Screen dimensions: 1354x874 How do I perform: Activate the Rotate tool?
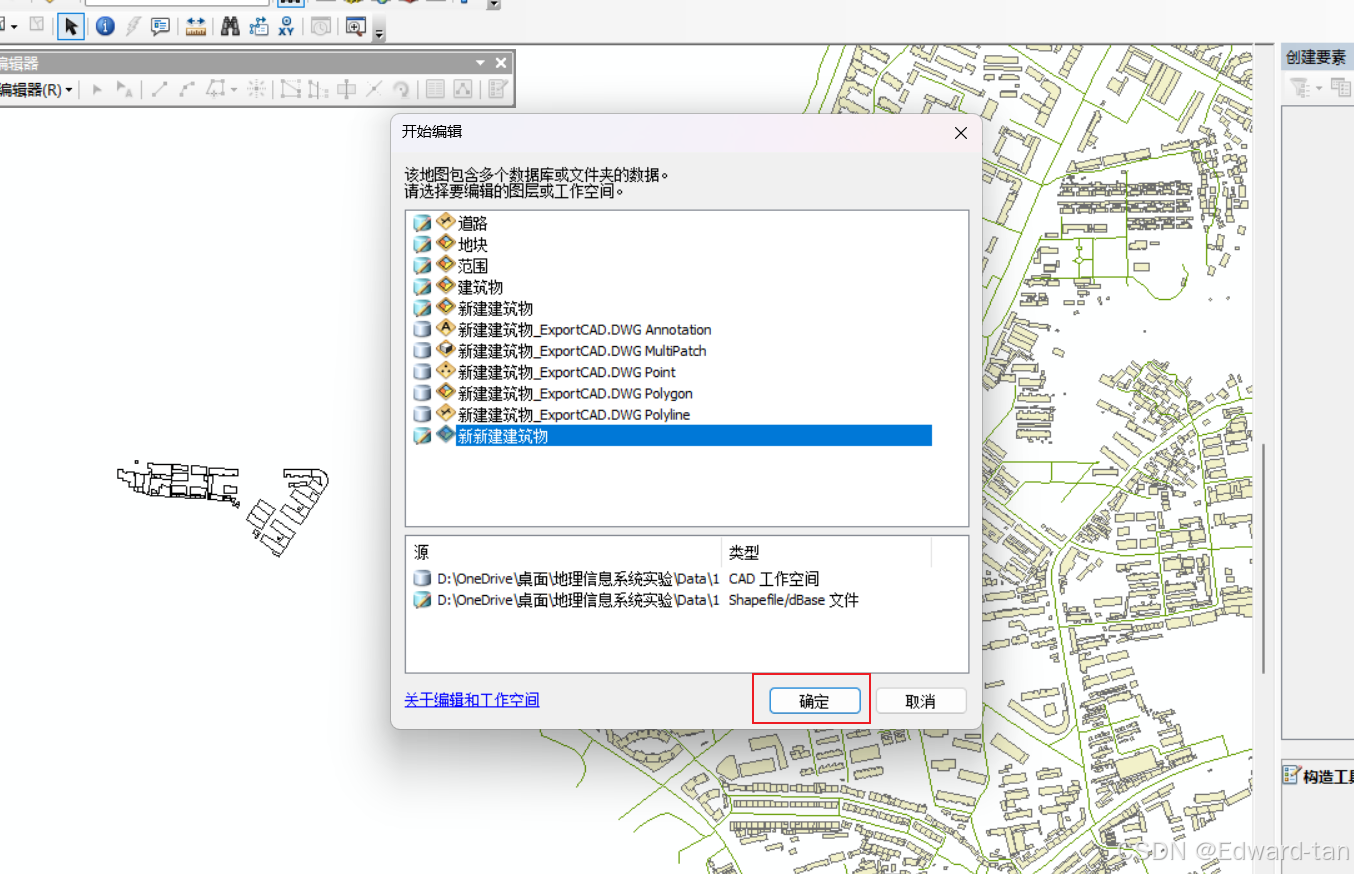[401, 90]
